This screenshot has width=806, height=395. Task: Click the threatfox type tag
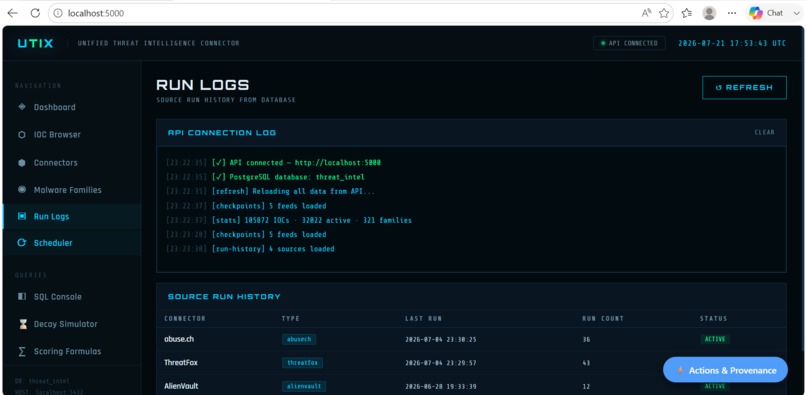(x=302, y=363)
